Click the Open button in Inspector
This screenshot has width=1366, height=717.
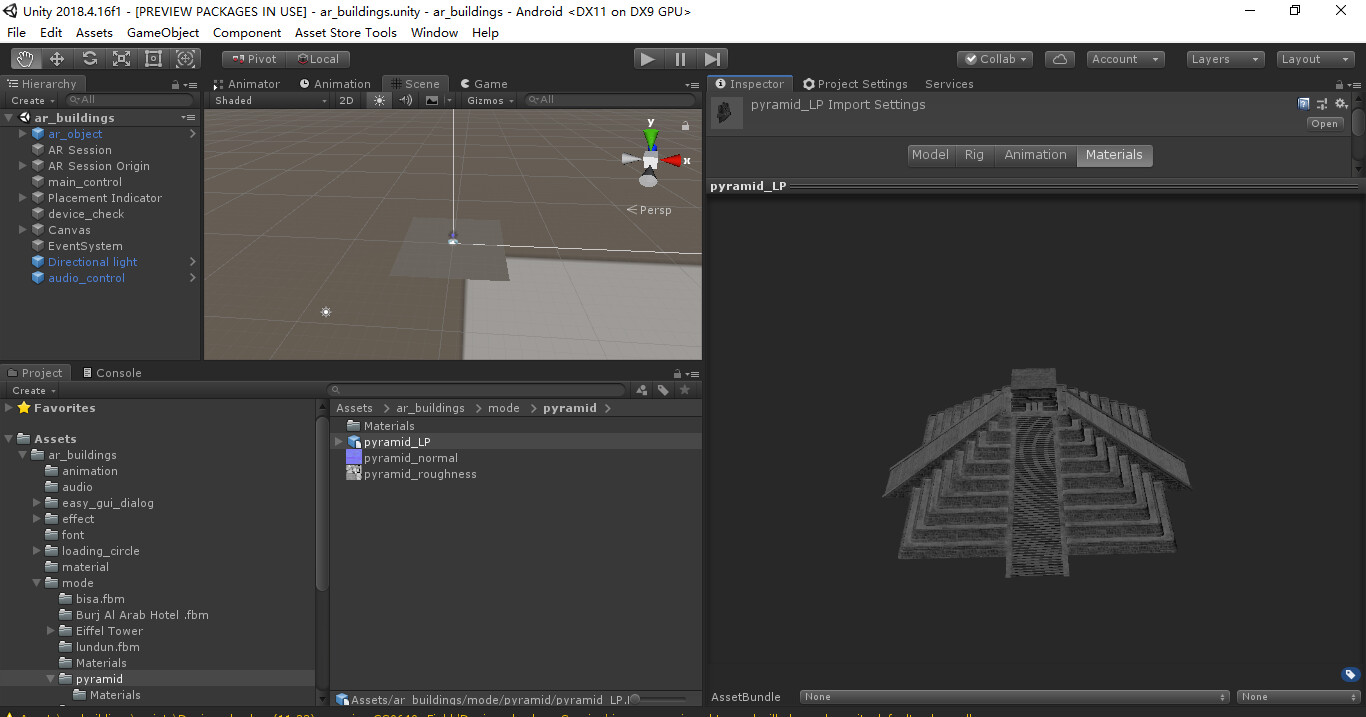pos(1324,123)
